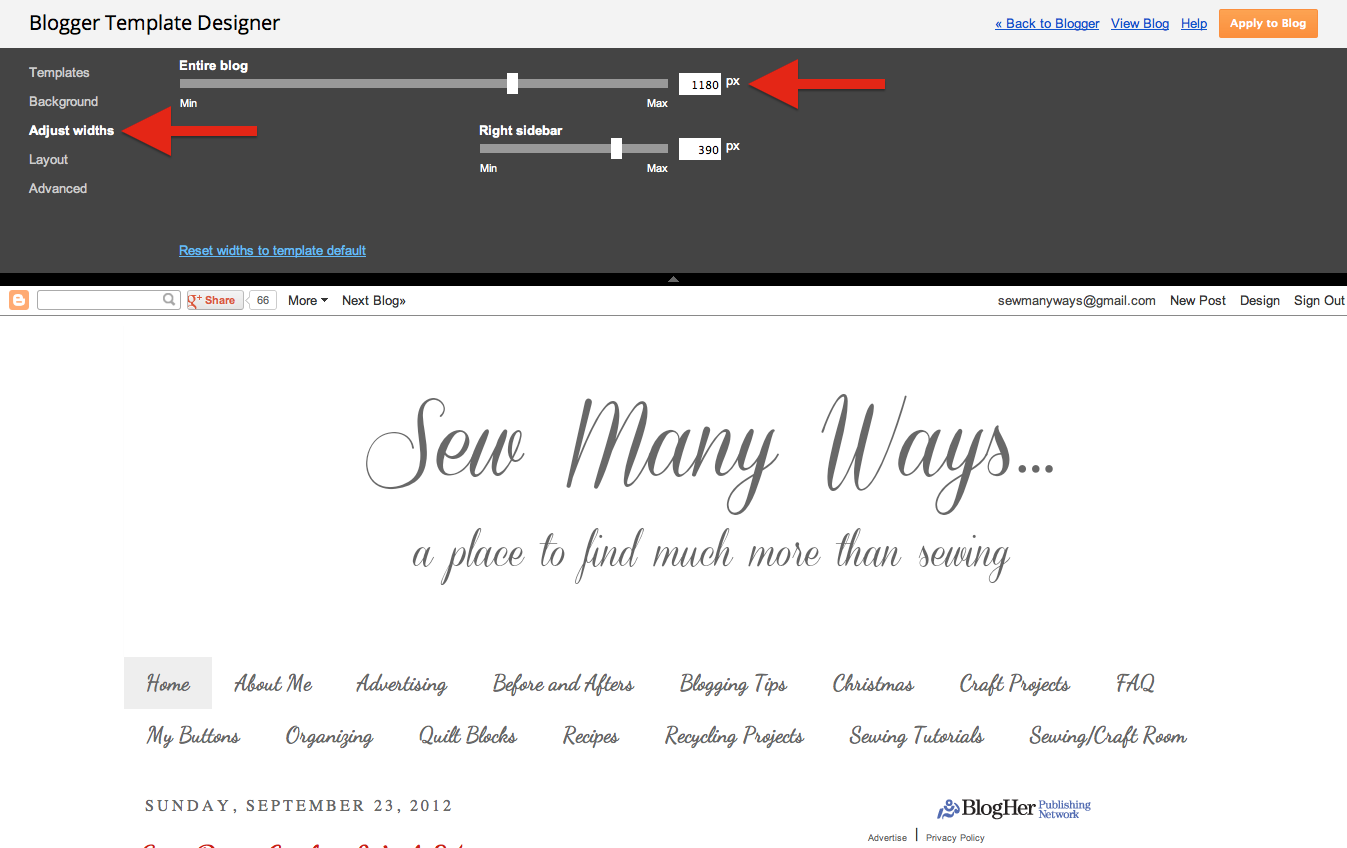1347x848 pixels.
Task: Go to the Next Blog
Action: (373, 300)
